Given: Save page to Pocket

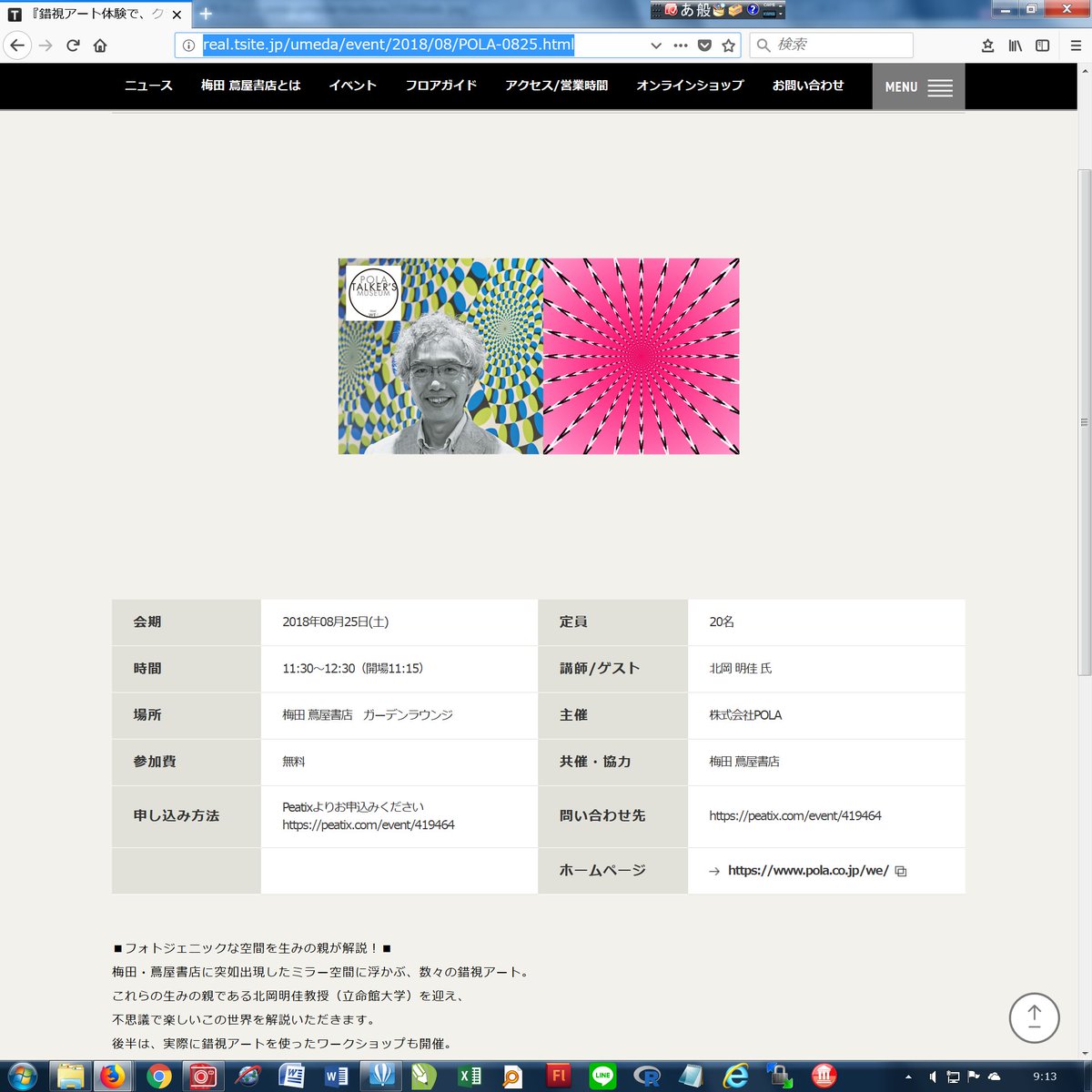Looking at the screenshot, I should (x=704, y=45).
